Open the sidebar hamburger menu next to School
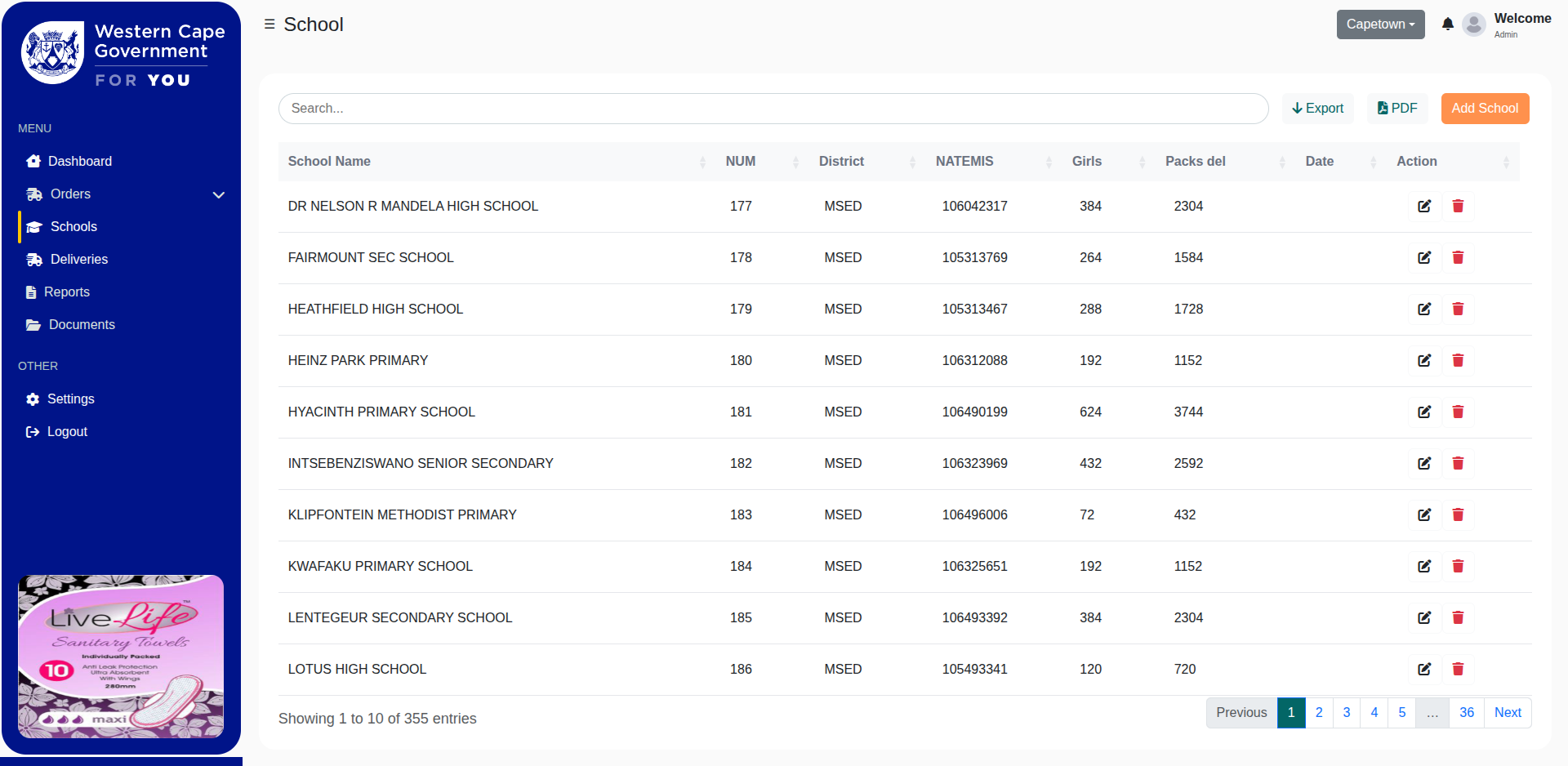Viewport: 1568px width, 766px height. (269, 24)
